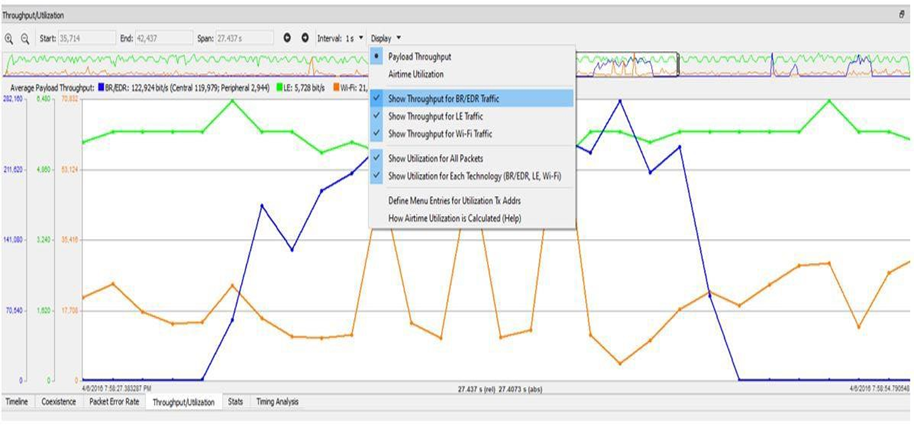Click the Average Payload Throughput label
This screenshot has width=914, height=425.
click(52, 87)
